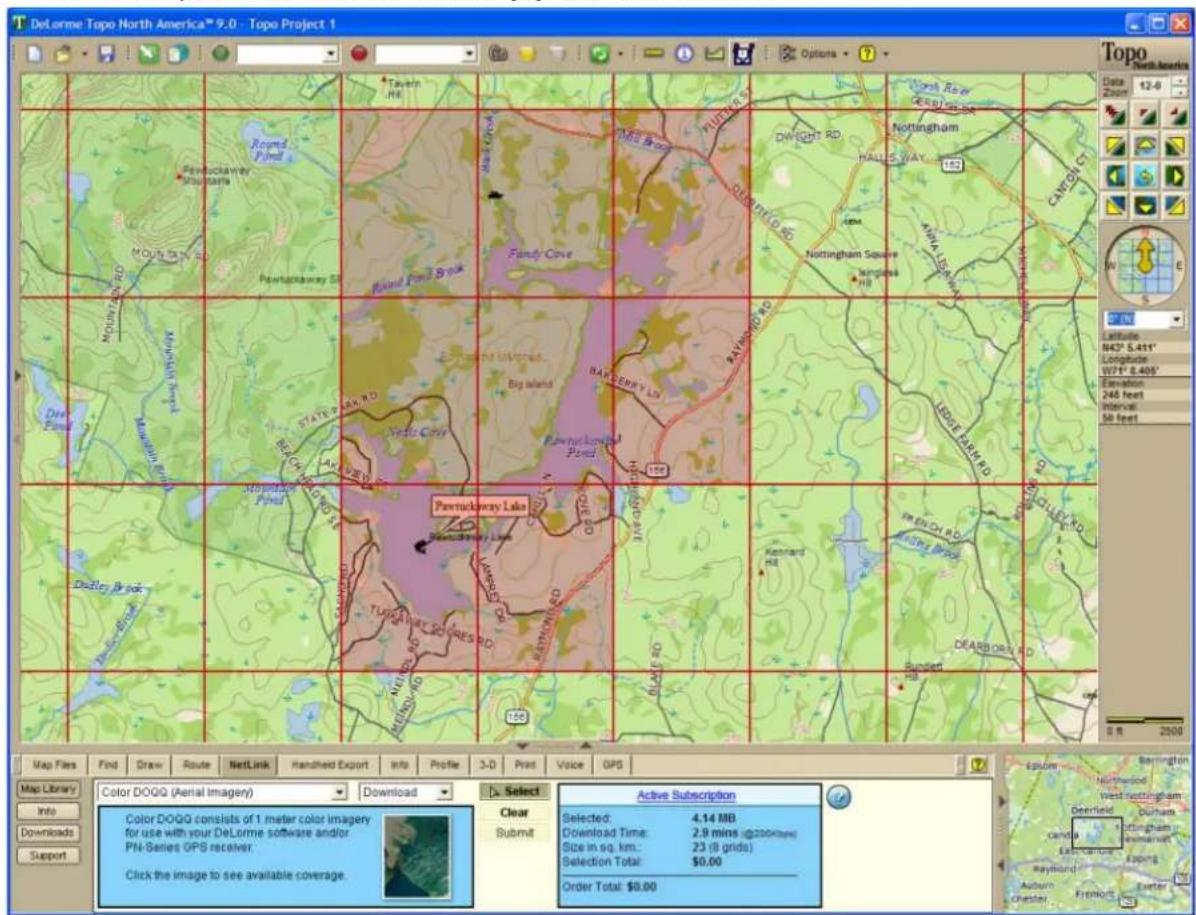
Task: Expand the refresh icon dropdown arrow
Action: 620,55
